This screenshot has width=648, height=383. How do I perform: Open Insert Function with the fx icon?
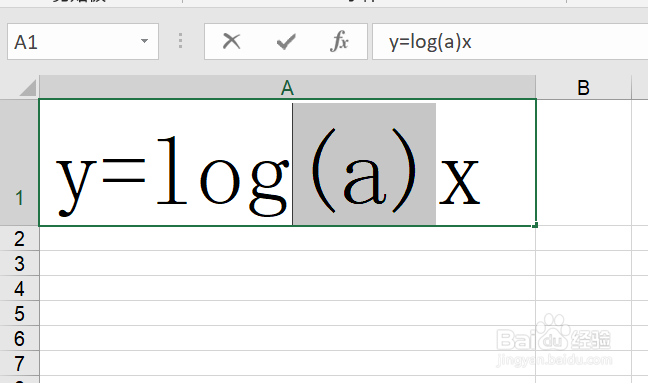(x=339, y=41)
